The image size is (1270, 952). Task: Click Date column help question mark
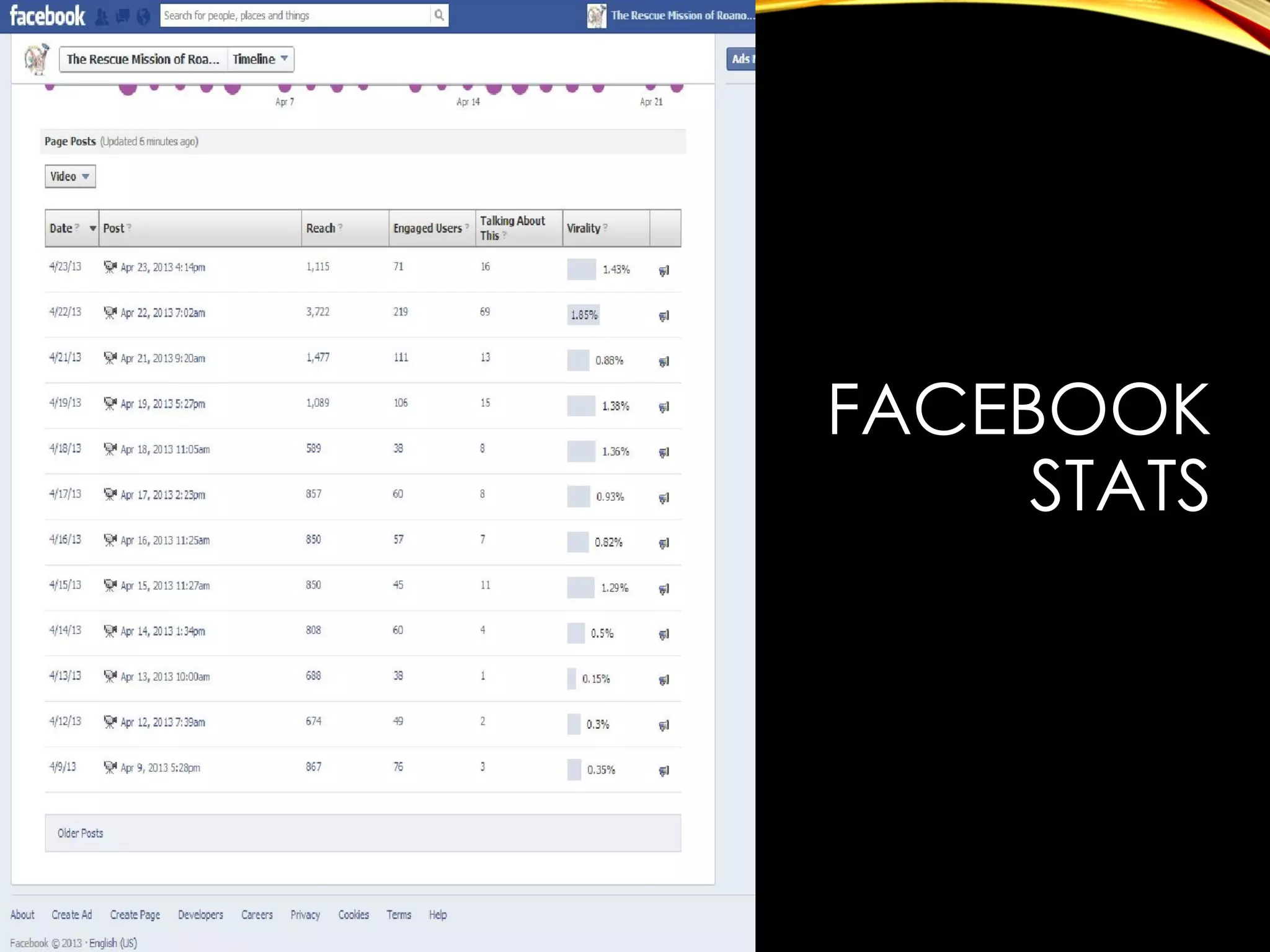[77, 227]
